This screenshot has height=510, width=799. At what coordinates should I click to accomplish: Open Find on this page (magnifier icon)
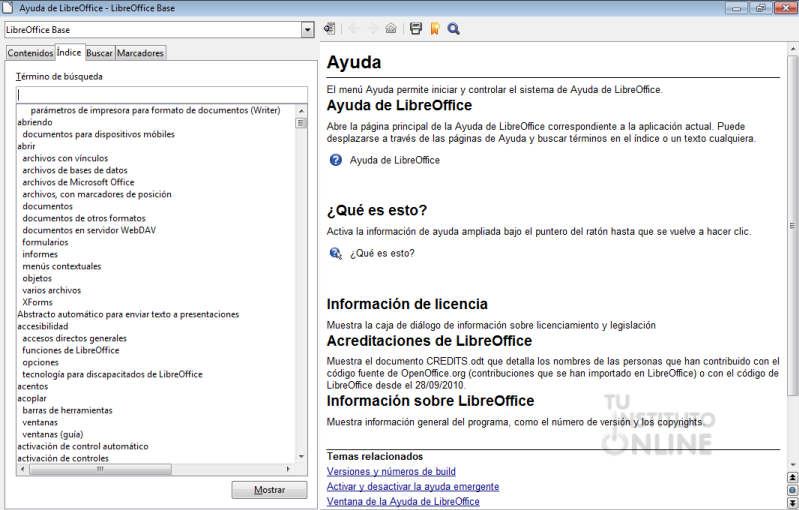[x=454, y=29]
